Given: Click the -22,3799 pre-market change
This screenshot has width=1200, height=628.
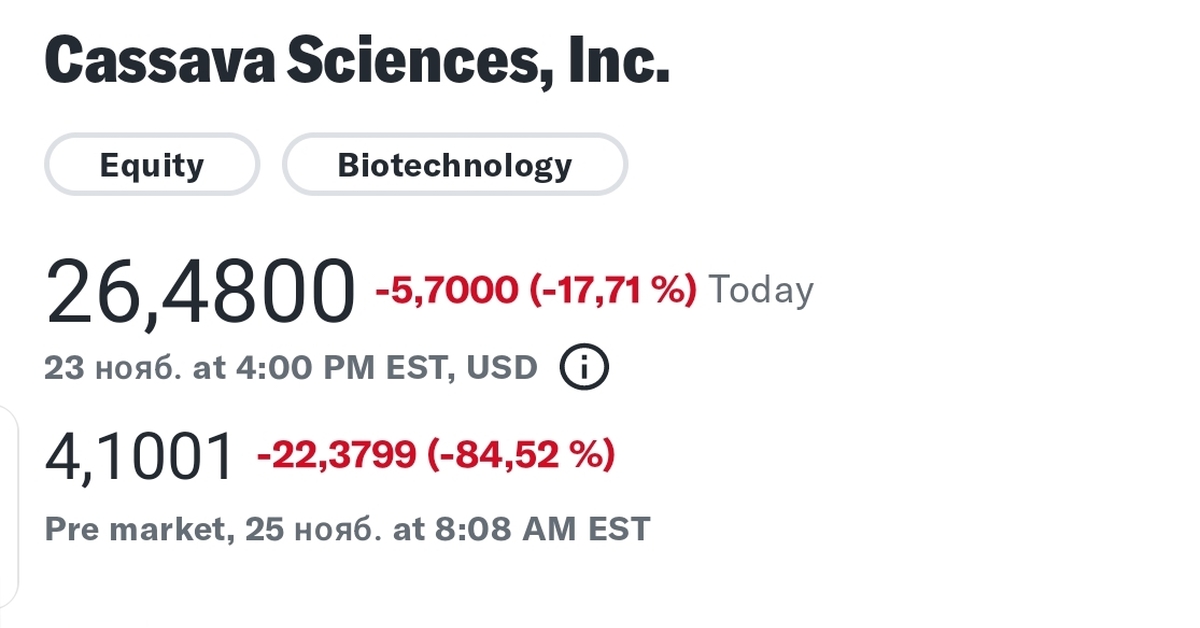Looking at the screenshot, I should point(336,456).
